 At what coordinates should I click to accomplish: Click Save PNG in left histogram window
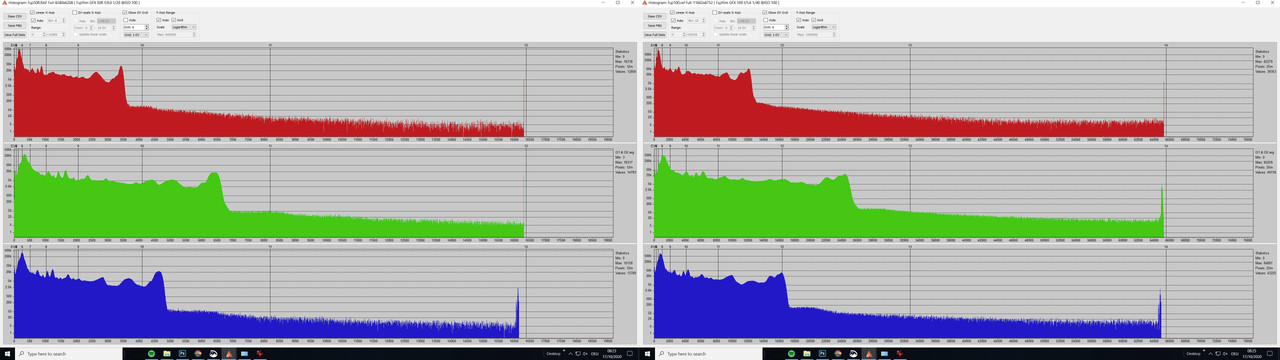pos(15,25)
